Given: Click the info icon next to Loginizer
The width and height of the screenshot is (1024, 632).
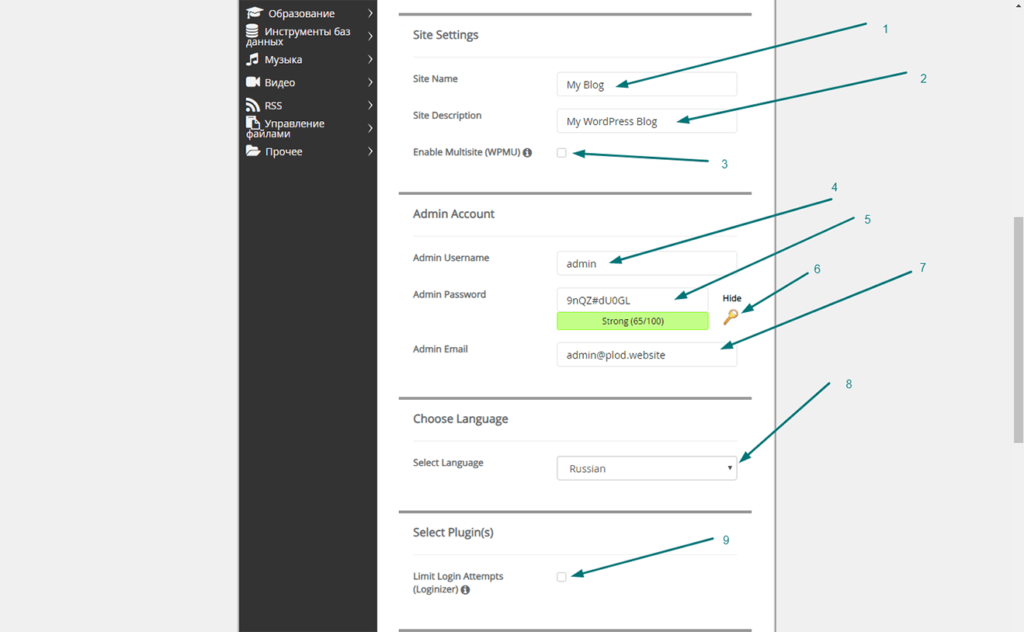Looking at the screenshot, I should pos(465,590).
